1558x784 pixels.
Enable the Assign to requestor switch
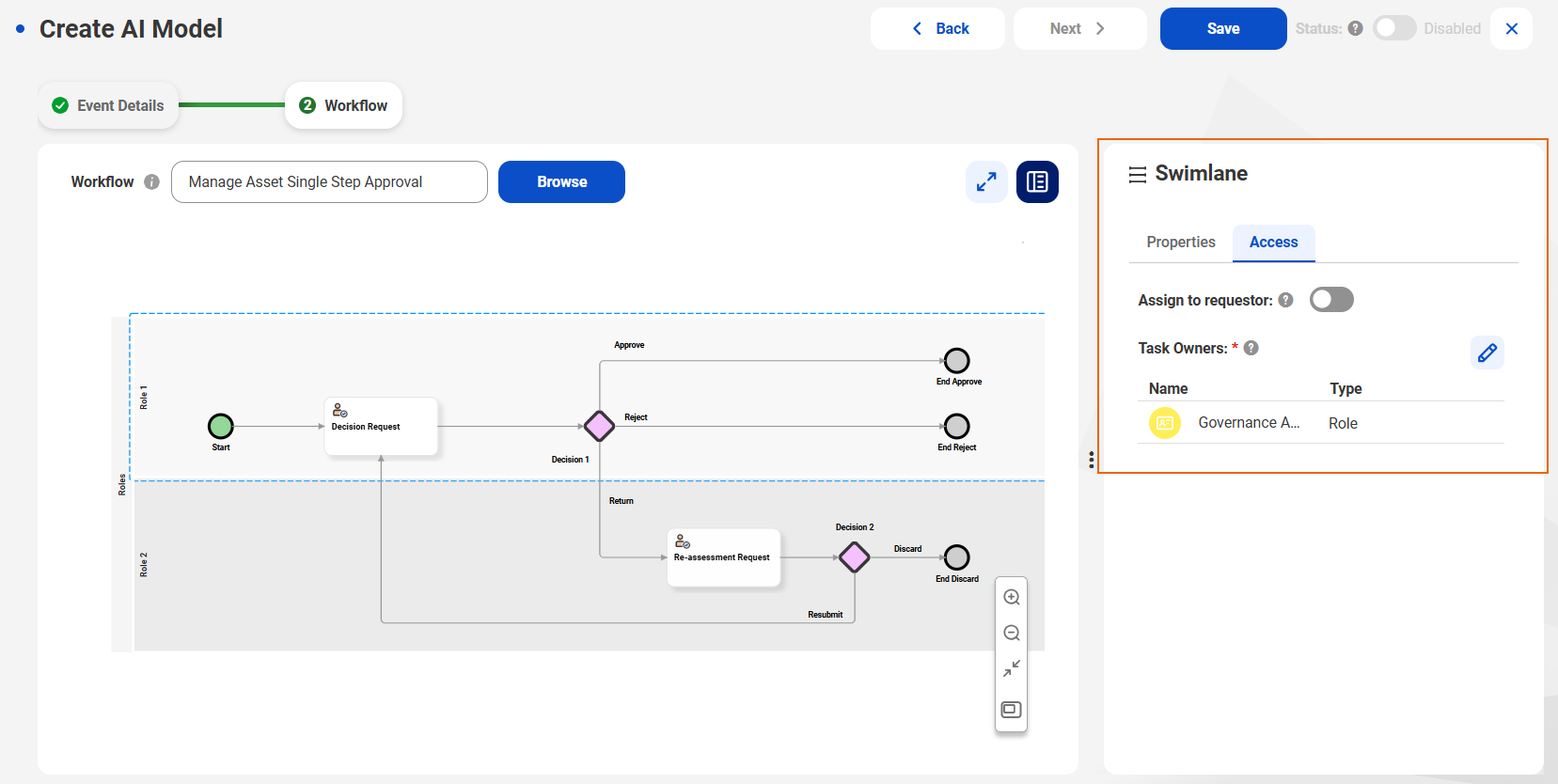[1331, 300]
